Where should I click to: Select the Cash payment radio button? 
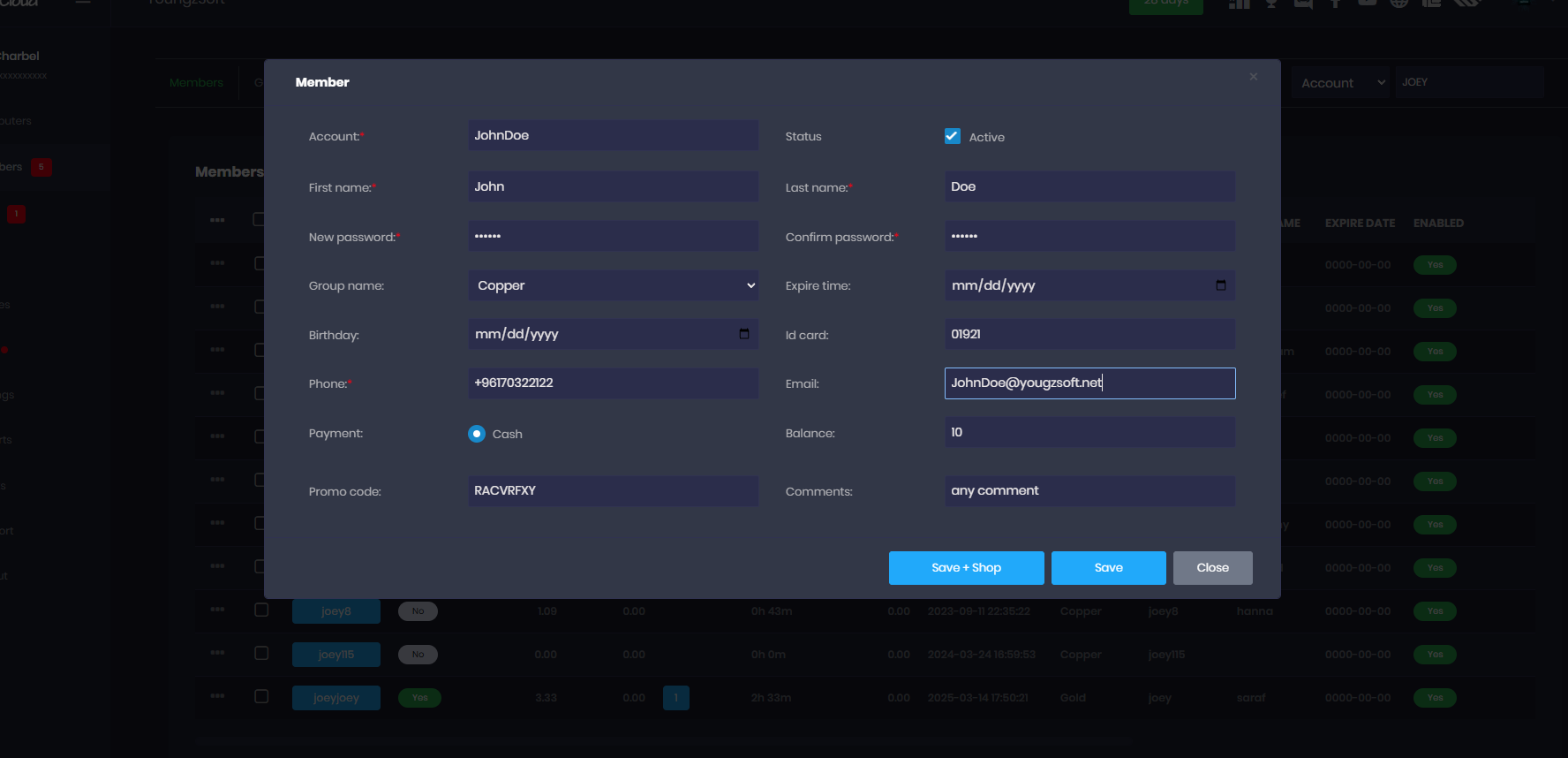477,434
